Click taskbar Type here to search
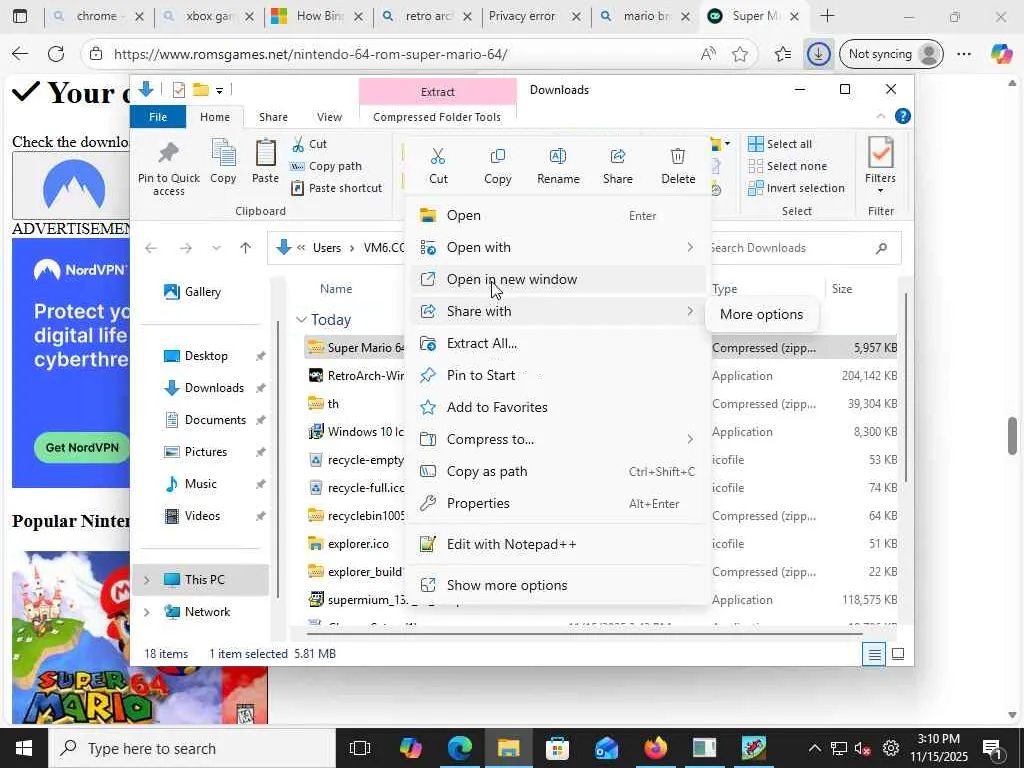The width and height of the screenshot is (1024, 768). click(x=192, y=748)
